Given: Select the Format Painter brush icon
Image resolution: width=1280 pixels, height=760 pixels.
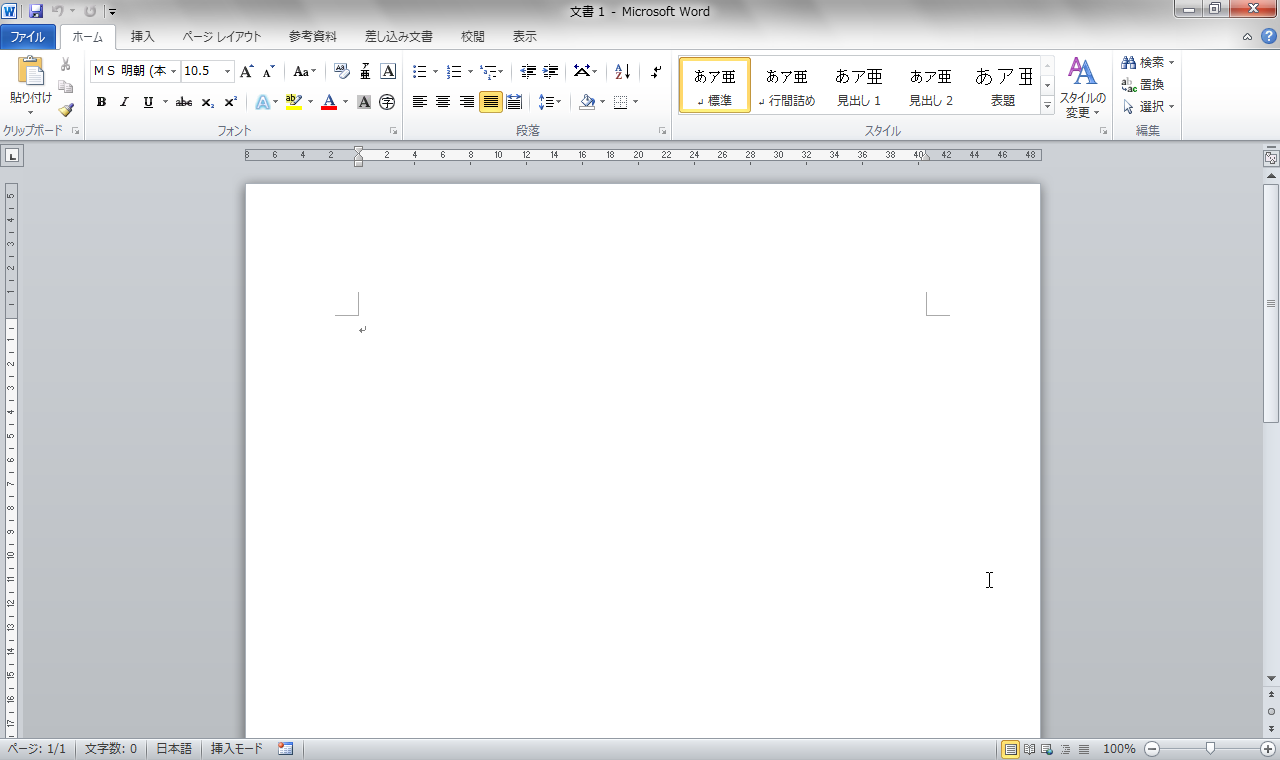Looking at the screenshot, I should coord(66,109).
